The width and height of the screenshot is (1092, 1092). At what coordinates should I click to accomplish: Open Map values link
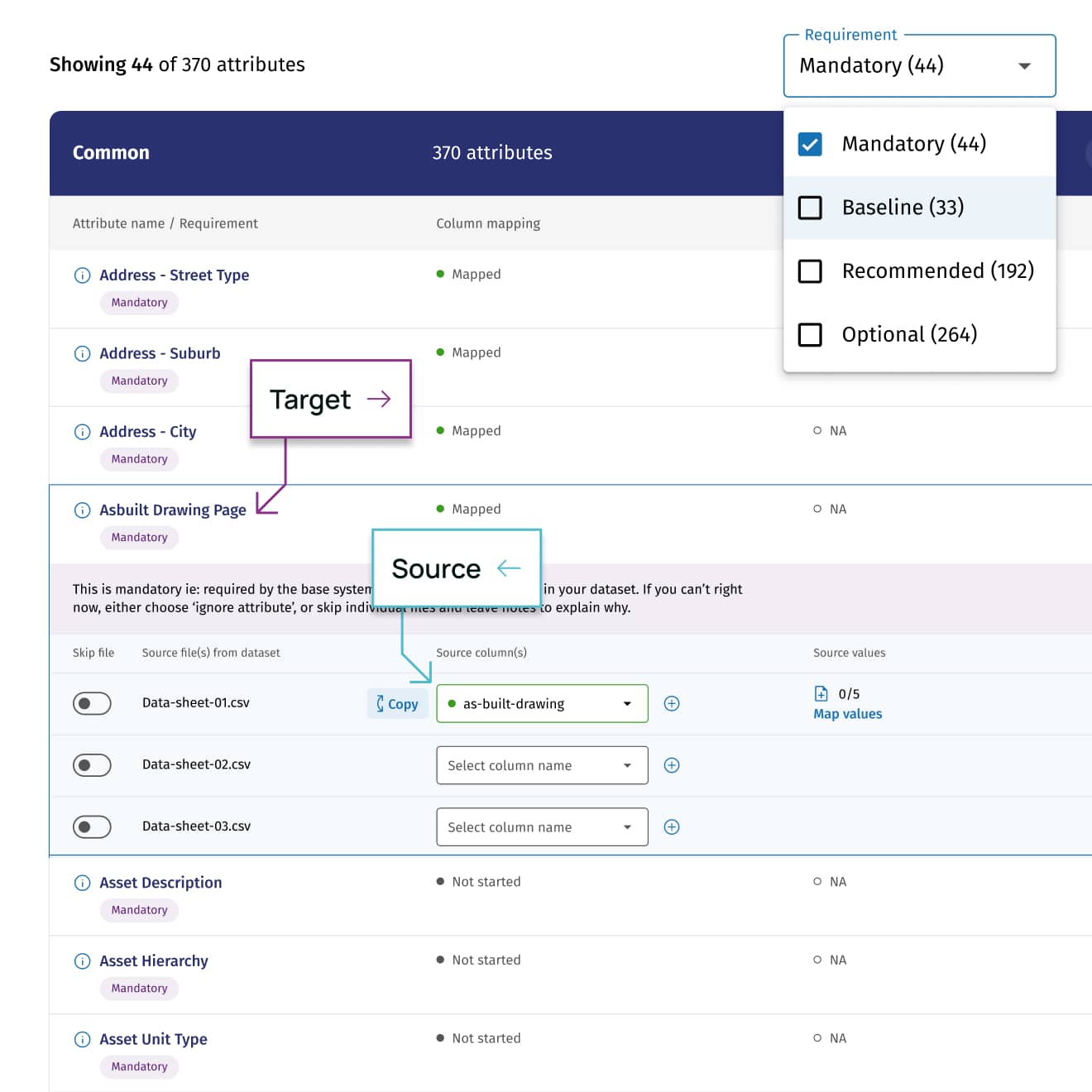click(x=847, y=713)
